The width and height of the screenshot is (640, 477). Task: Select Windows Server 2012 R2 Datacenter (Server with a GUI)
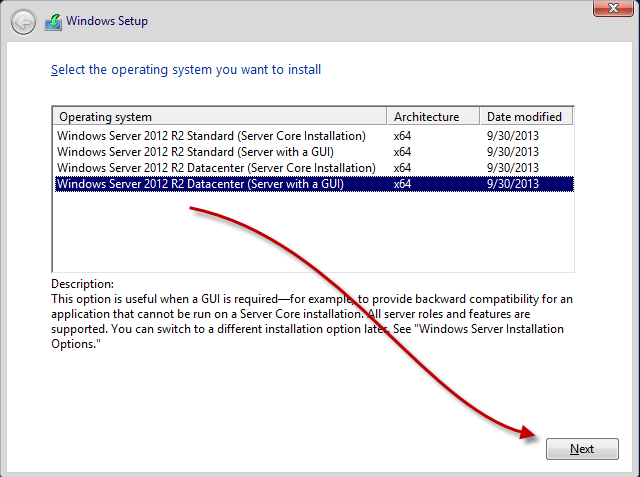tap(314, 184)
